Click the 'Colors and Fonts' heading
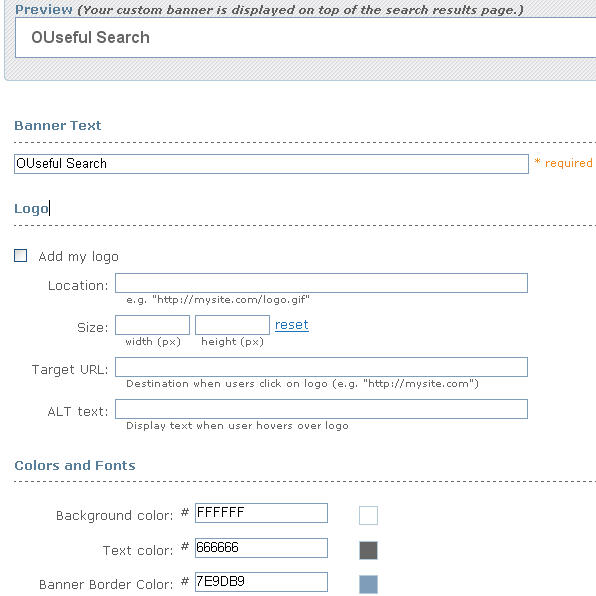Screen dimensions: 596x596 75,465
